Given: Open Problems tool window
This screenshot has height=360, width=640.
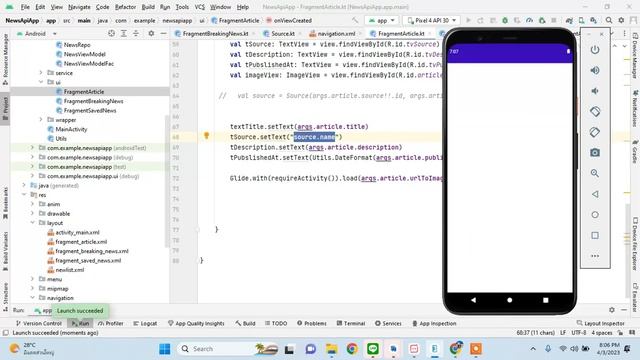Looking at the screenshot, I should [312, 323].
